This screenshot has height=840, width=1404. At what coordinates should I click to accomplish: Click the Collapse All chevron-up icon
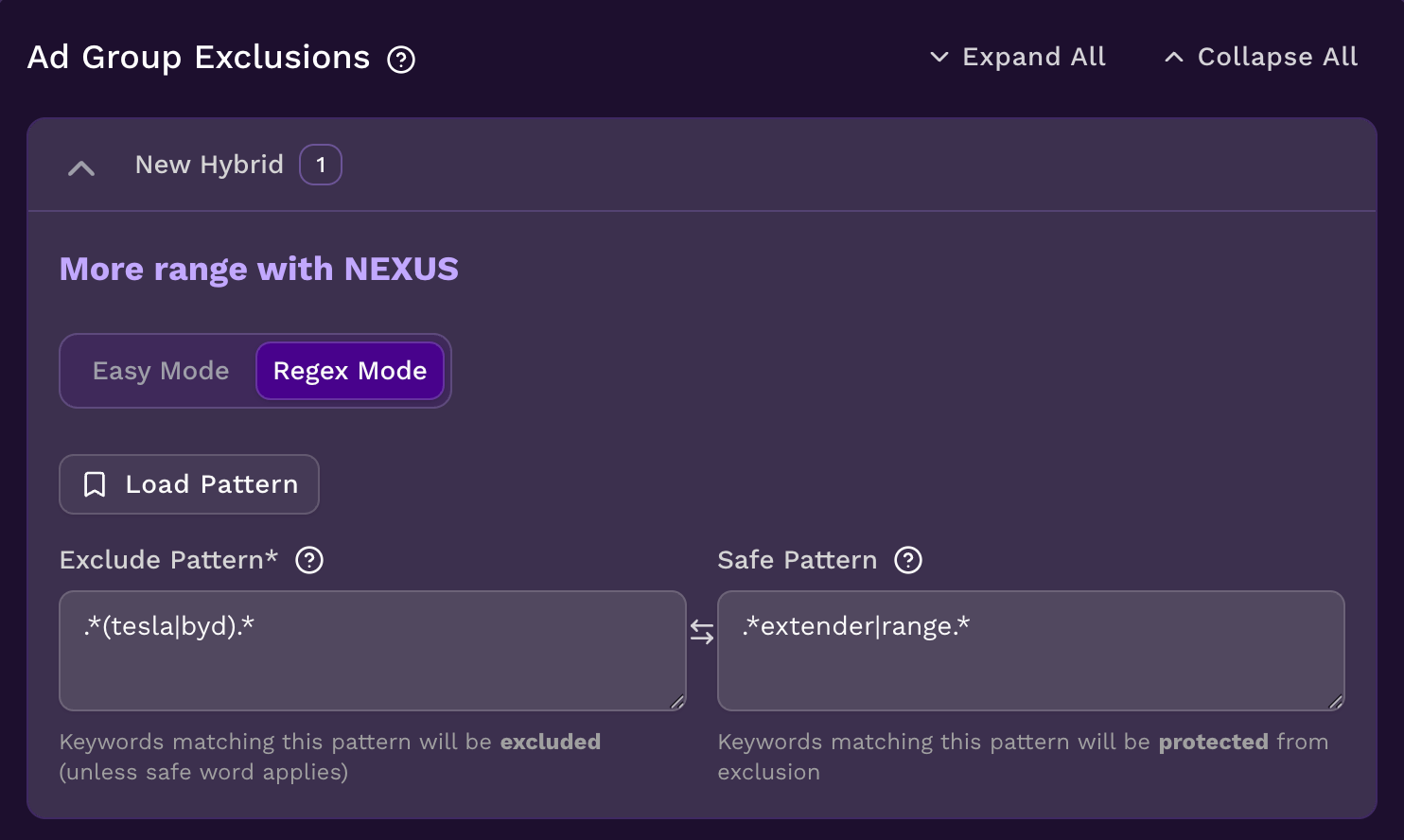tap(1174, 57)
